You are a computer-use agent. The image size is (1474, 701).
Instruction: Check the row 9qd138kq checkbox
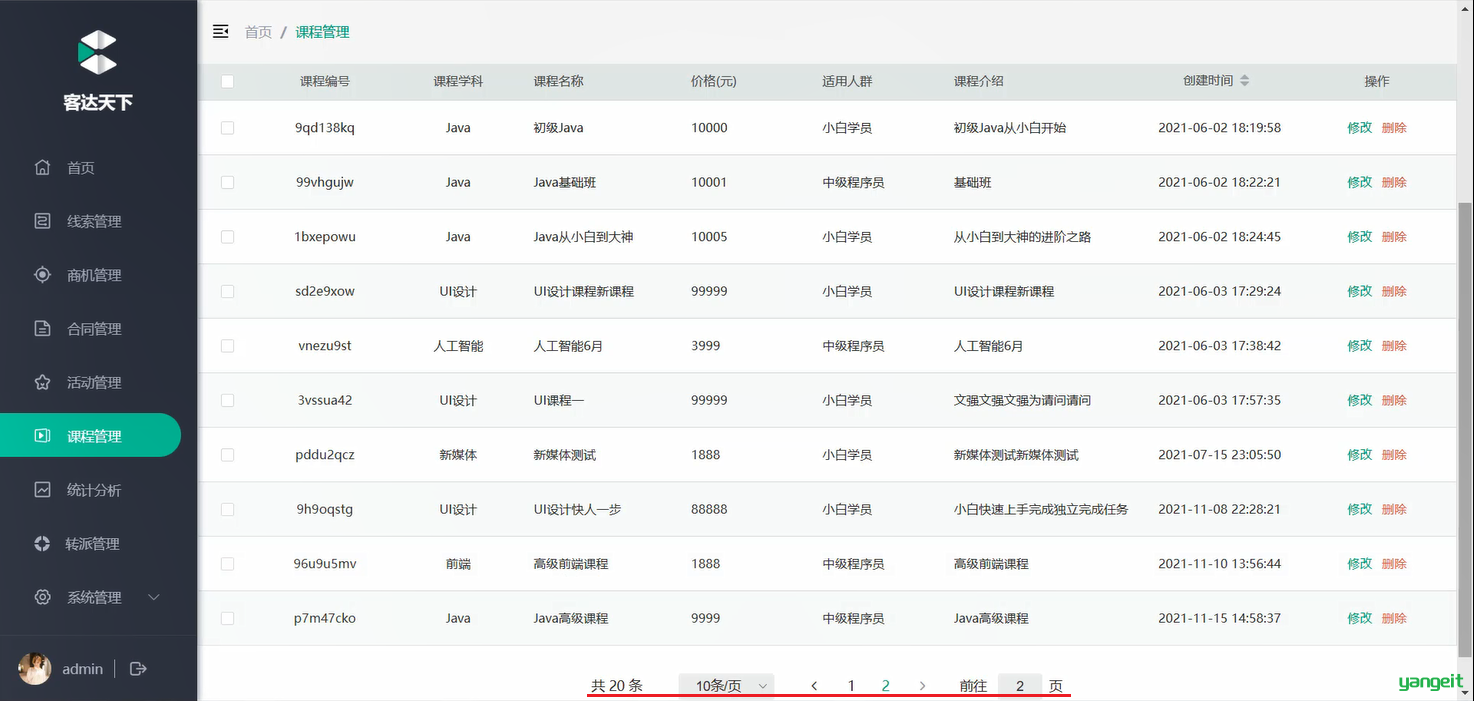point(228,128)
